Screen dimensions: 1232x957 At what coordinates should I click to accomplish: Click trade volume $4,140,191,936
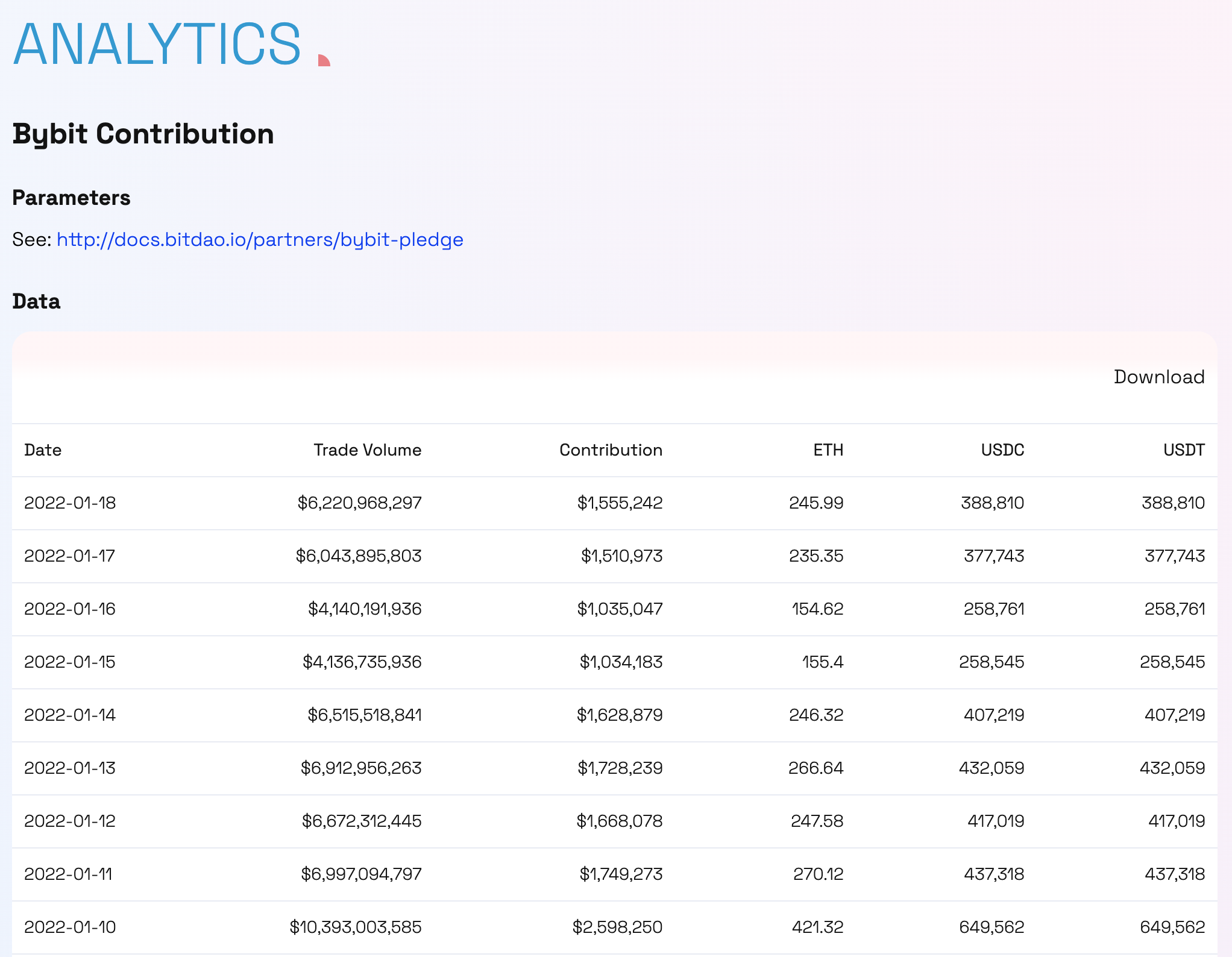coord(365,609)
